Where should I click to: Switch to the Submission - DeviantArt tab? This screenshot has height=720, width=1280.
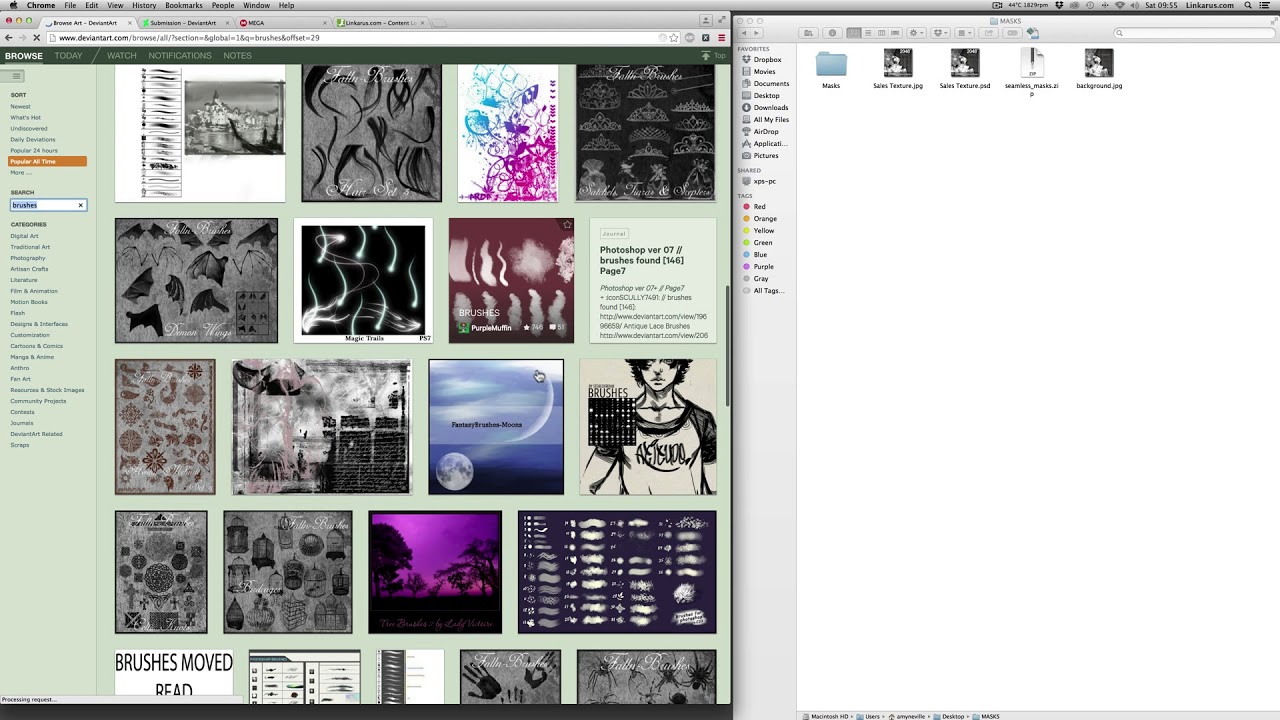(x=185, y=22)
